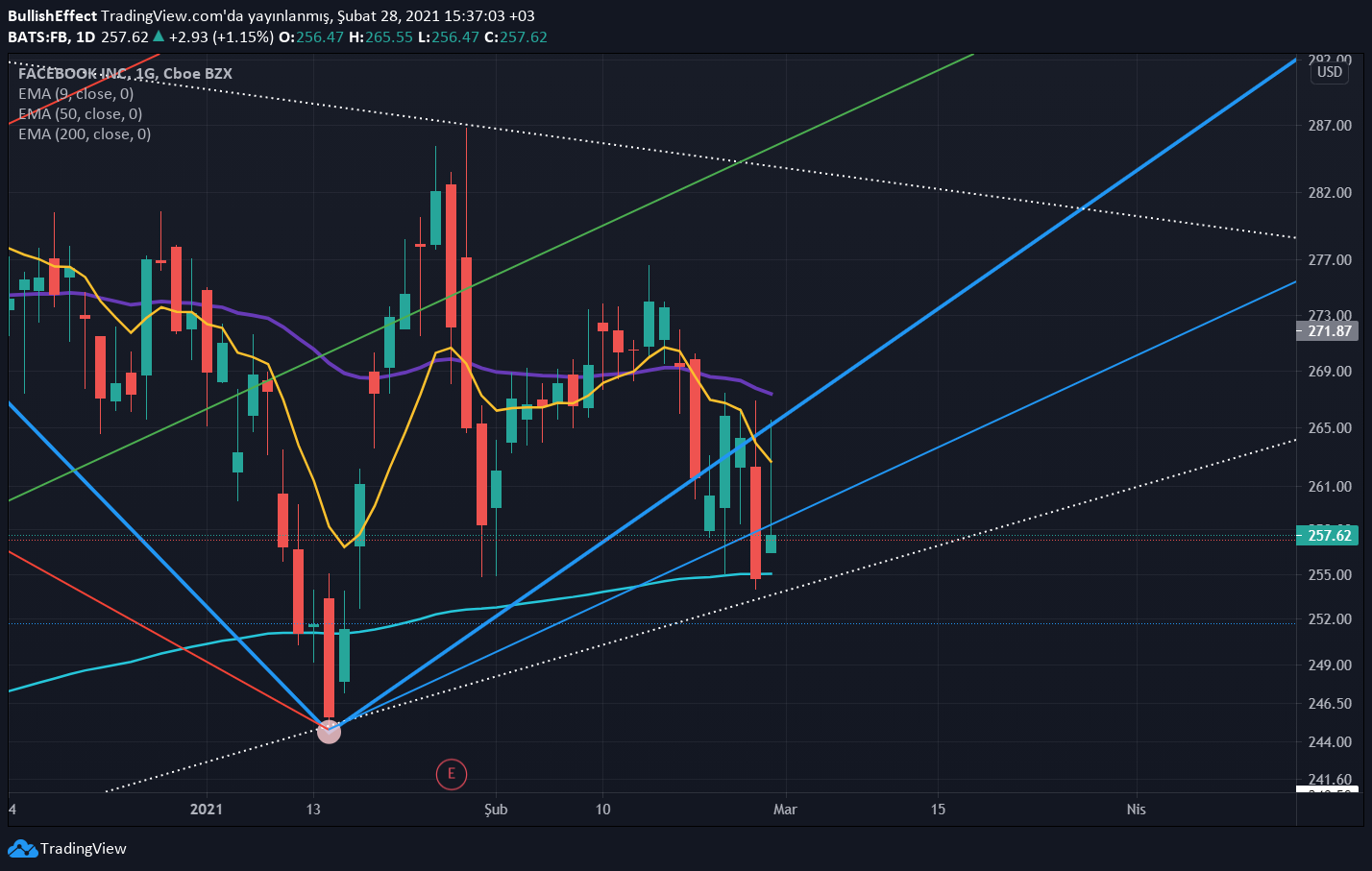Click the Şub month label on time axis
The height and width of the screenshot is (871, 1372).
pyautogui.click(x=496, y=810)
